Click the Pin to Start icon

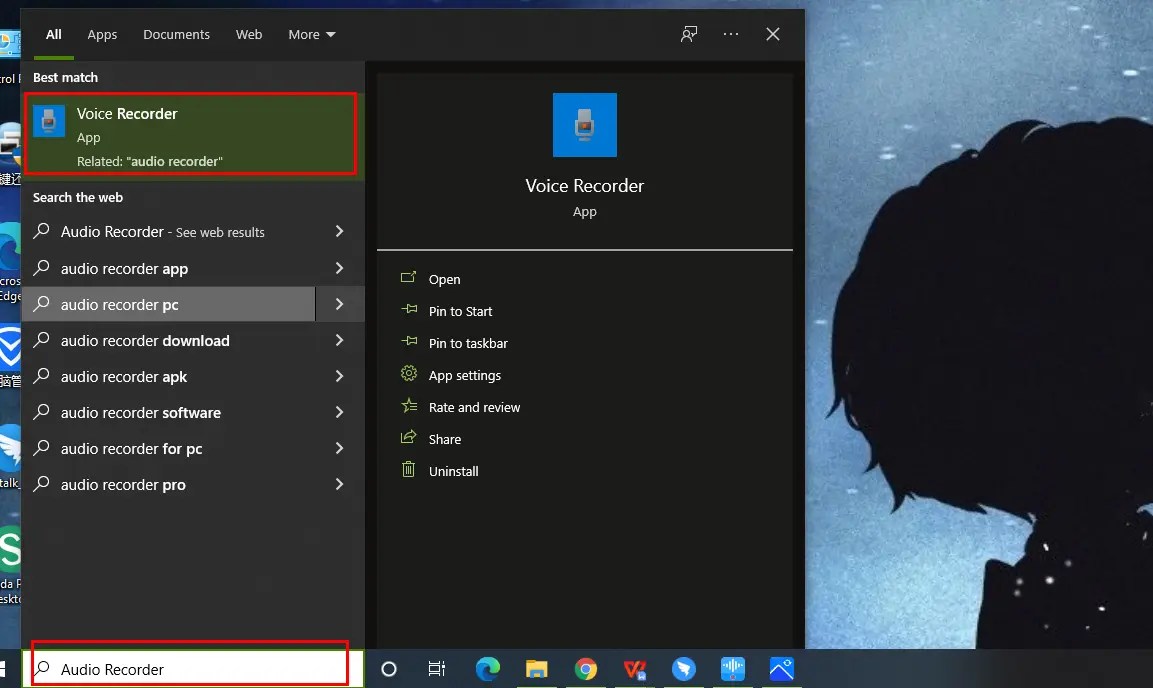click(408, 311)
